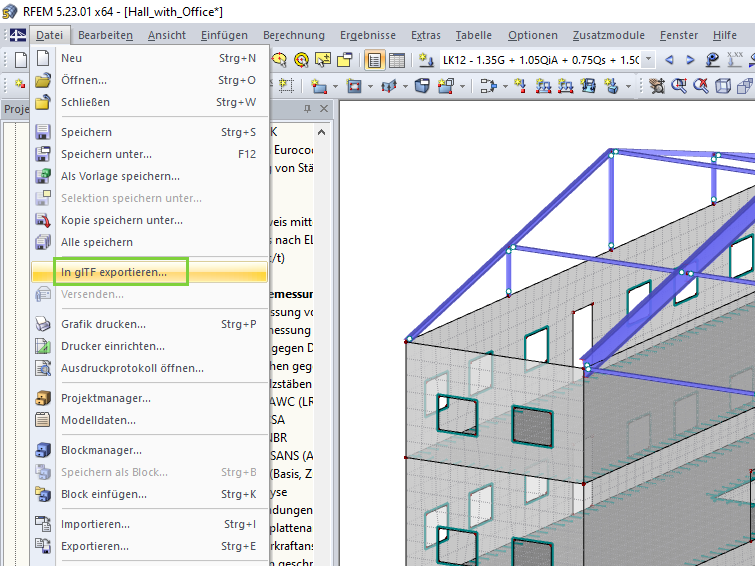The image size is (755, 566).
Task: Click the new solid load icon
Action: point(612,86)
